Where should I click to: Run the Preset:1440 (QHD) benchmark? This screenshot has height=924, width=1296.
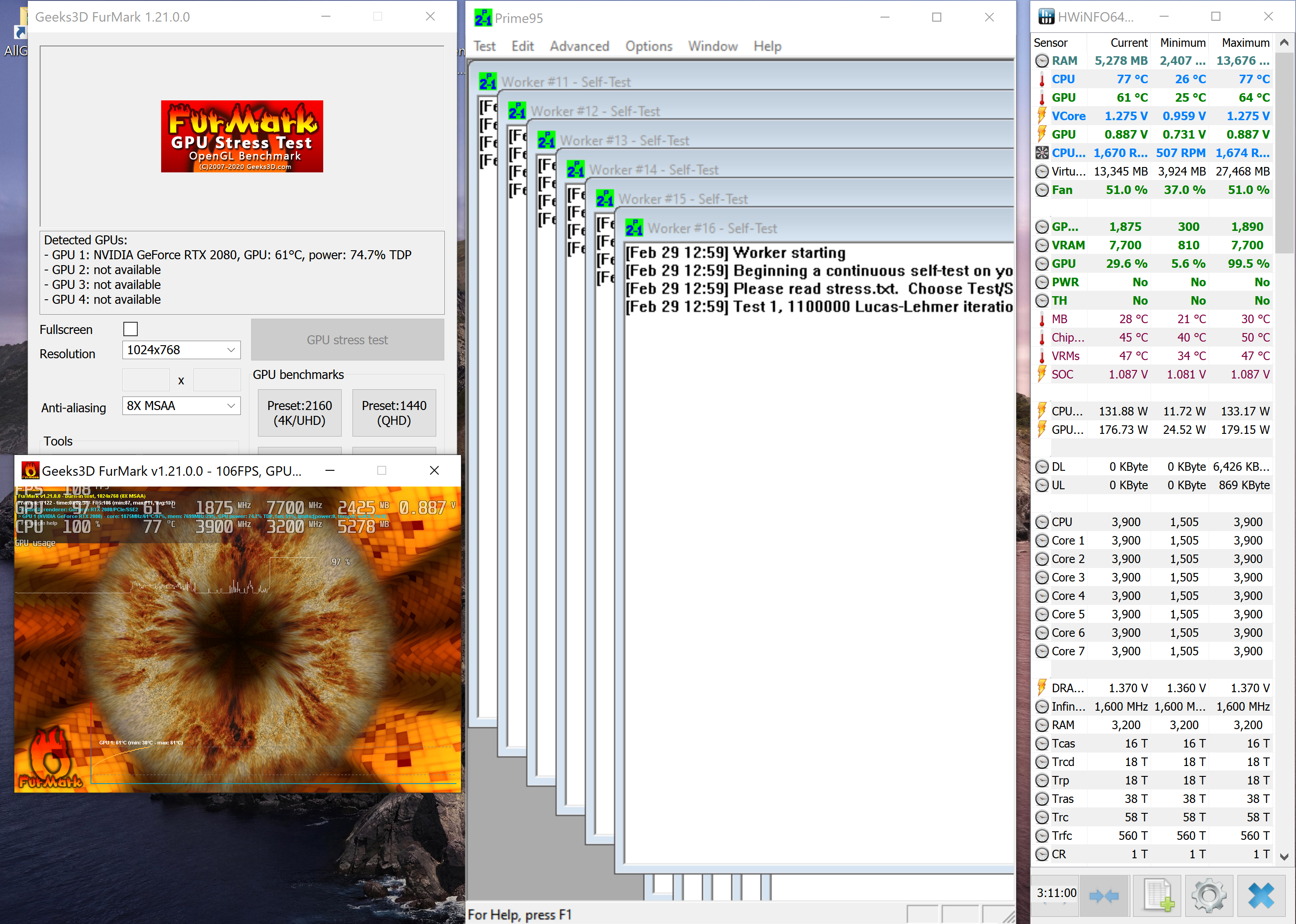[394, 413]
